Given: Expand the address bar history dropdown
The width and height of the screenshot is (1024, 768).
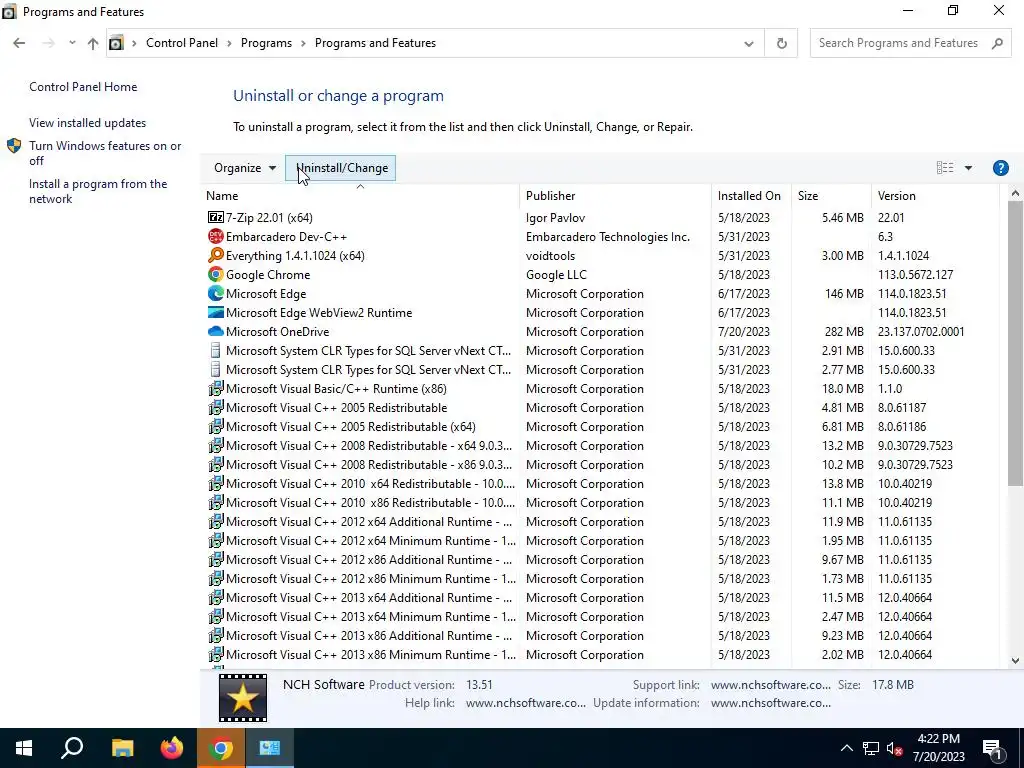Looking at the screenshot, I should pyautogui.click(x=748, y=44).
